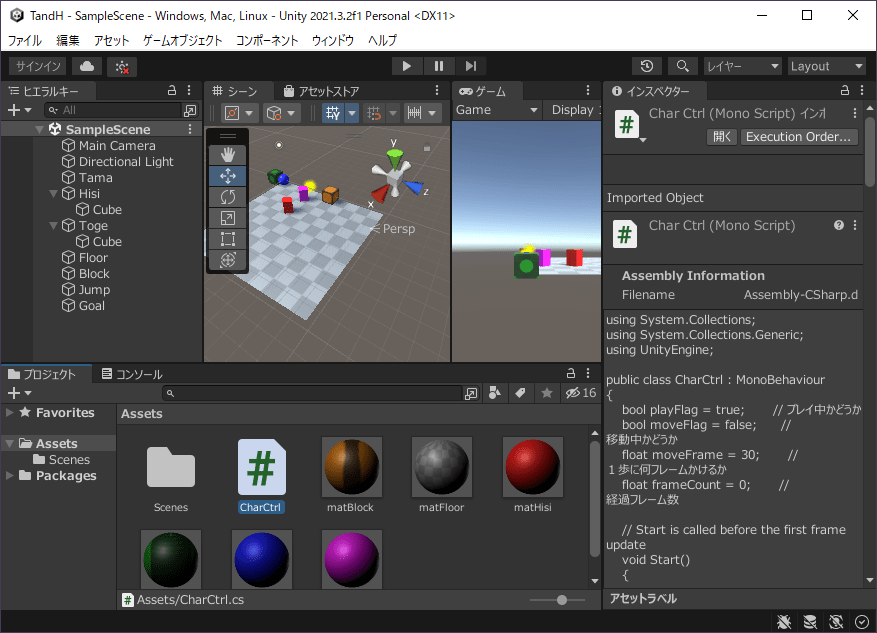Image resolution: width=877 pixels, height=633 pixels.
Task: Click the favorites star filter icon
Action: click(547, 393)
